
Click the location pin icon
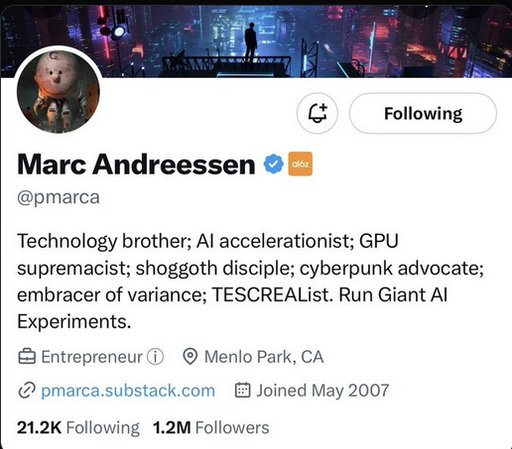tap(190, 357)
